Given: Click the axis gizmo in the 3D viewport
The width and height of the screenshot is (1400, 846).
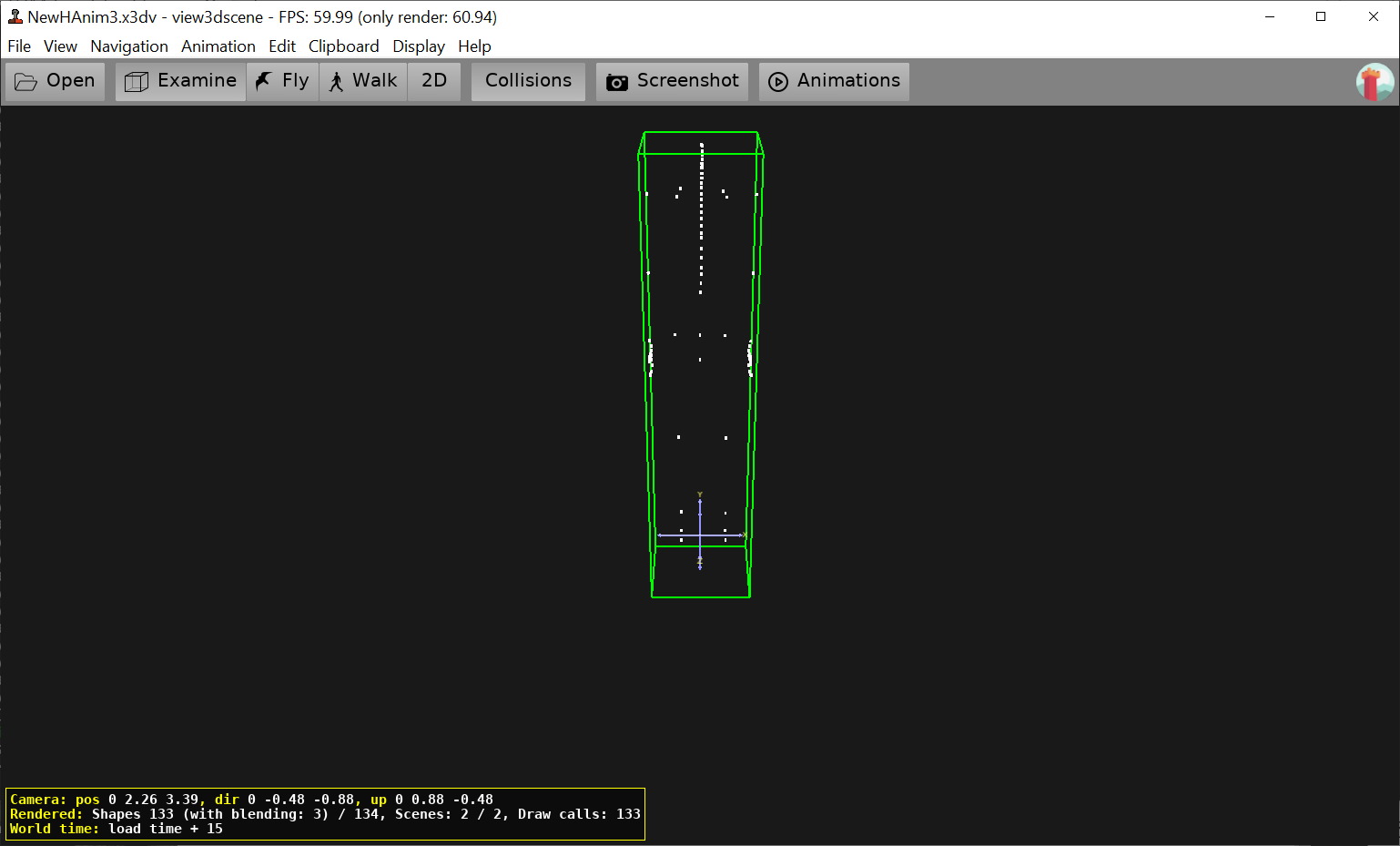Looking at the screenshot, I should [x=700, y=535].
